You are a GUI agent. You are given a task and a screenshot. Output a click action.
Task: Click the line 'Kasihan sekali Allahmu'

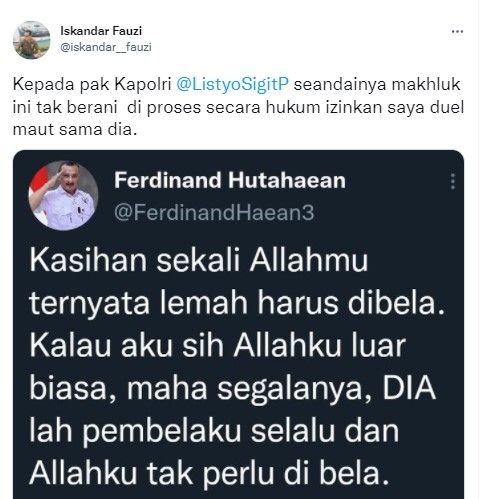[199, 260]
